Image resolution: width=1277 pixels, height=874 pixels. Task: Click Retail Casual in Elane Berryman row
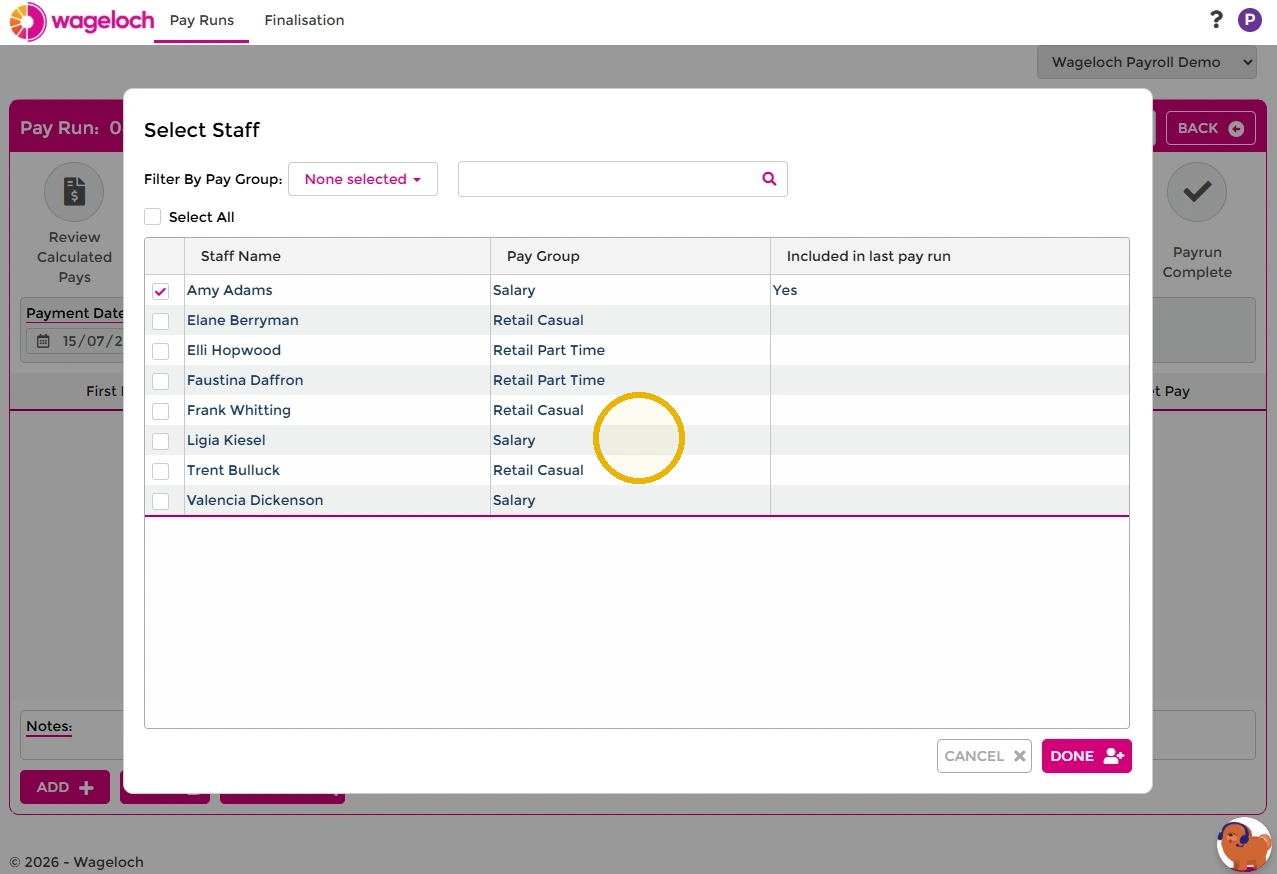(x=538, y=320)
